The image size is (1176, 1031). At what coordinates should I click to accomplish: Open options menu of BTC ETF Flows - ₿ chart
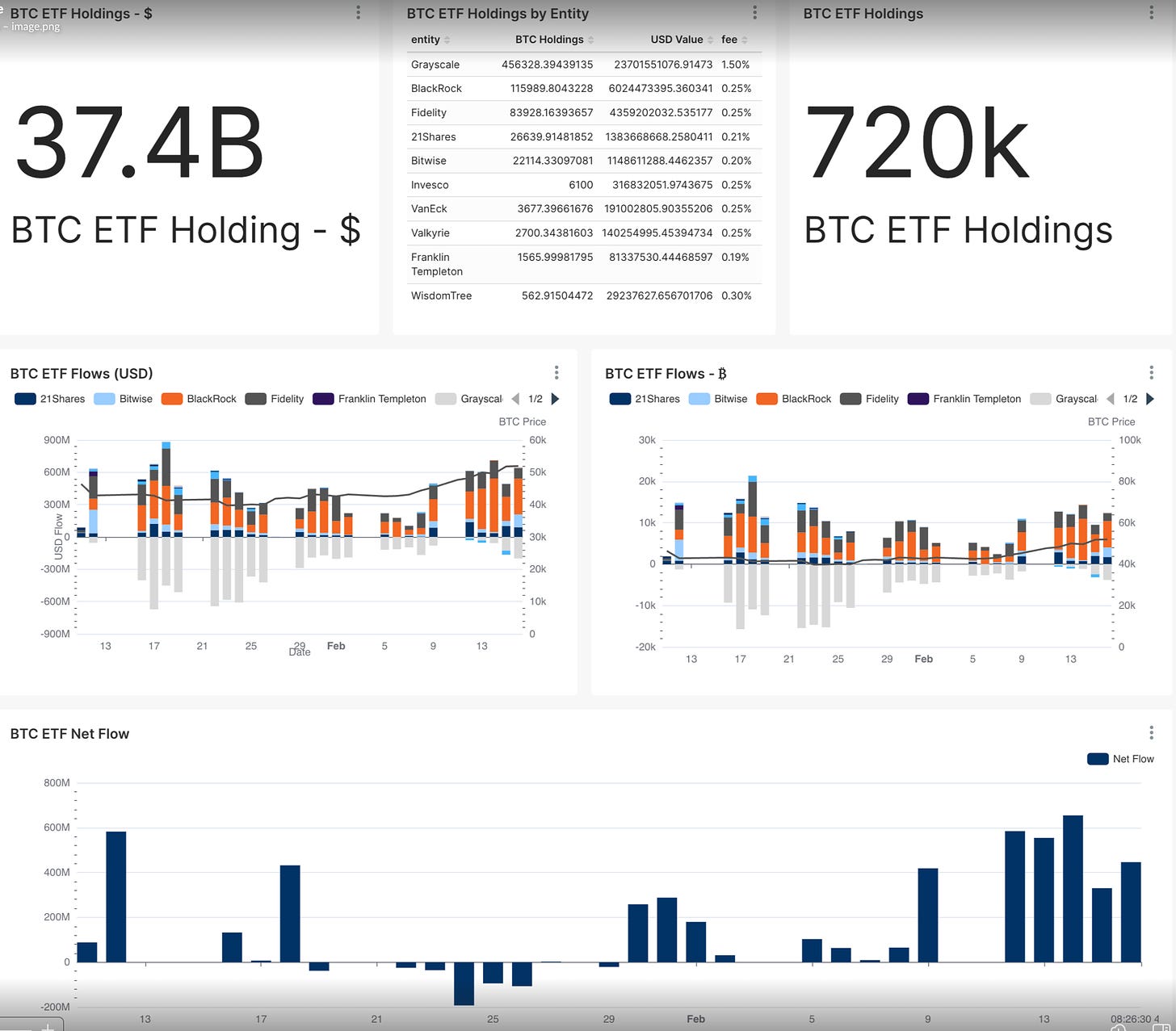click(x=1151, y=372)
